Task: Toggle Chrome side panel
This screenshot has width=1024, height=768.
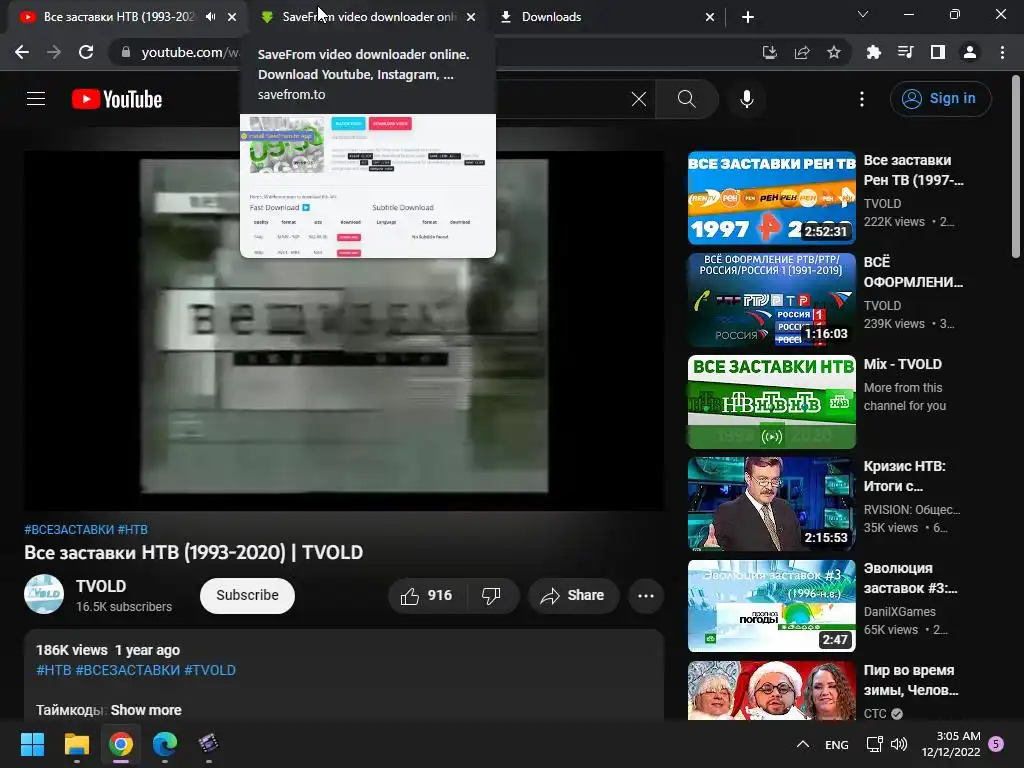Action: 938,52
